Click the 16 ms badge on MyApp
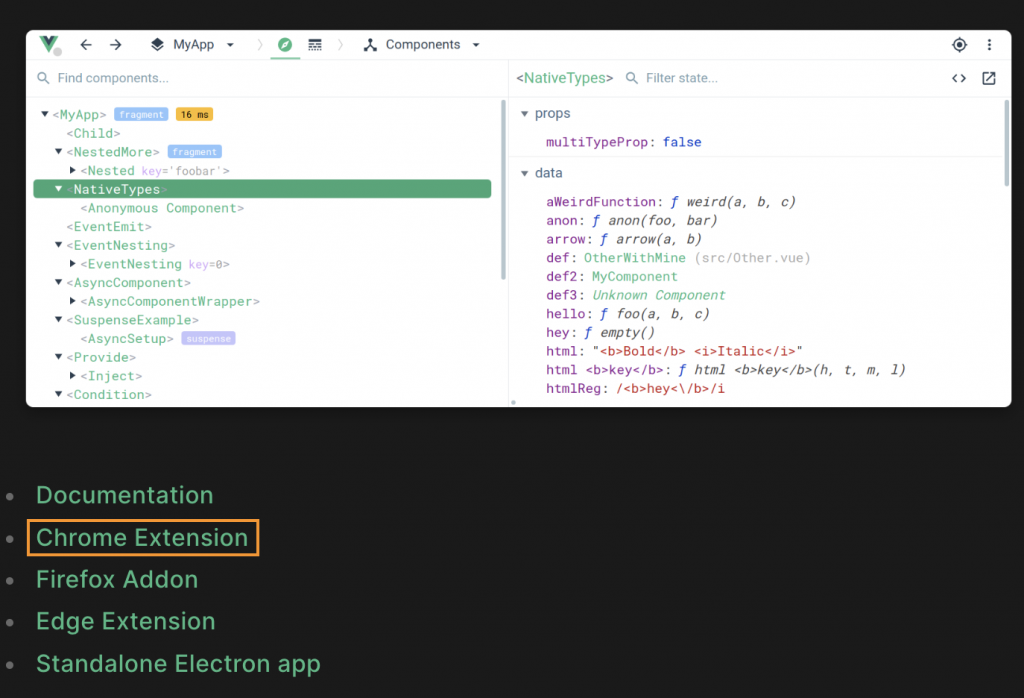 click(x=195, y=114)
